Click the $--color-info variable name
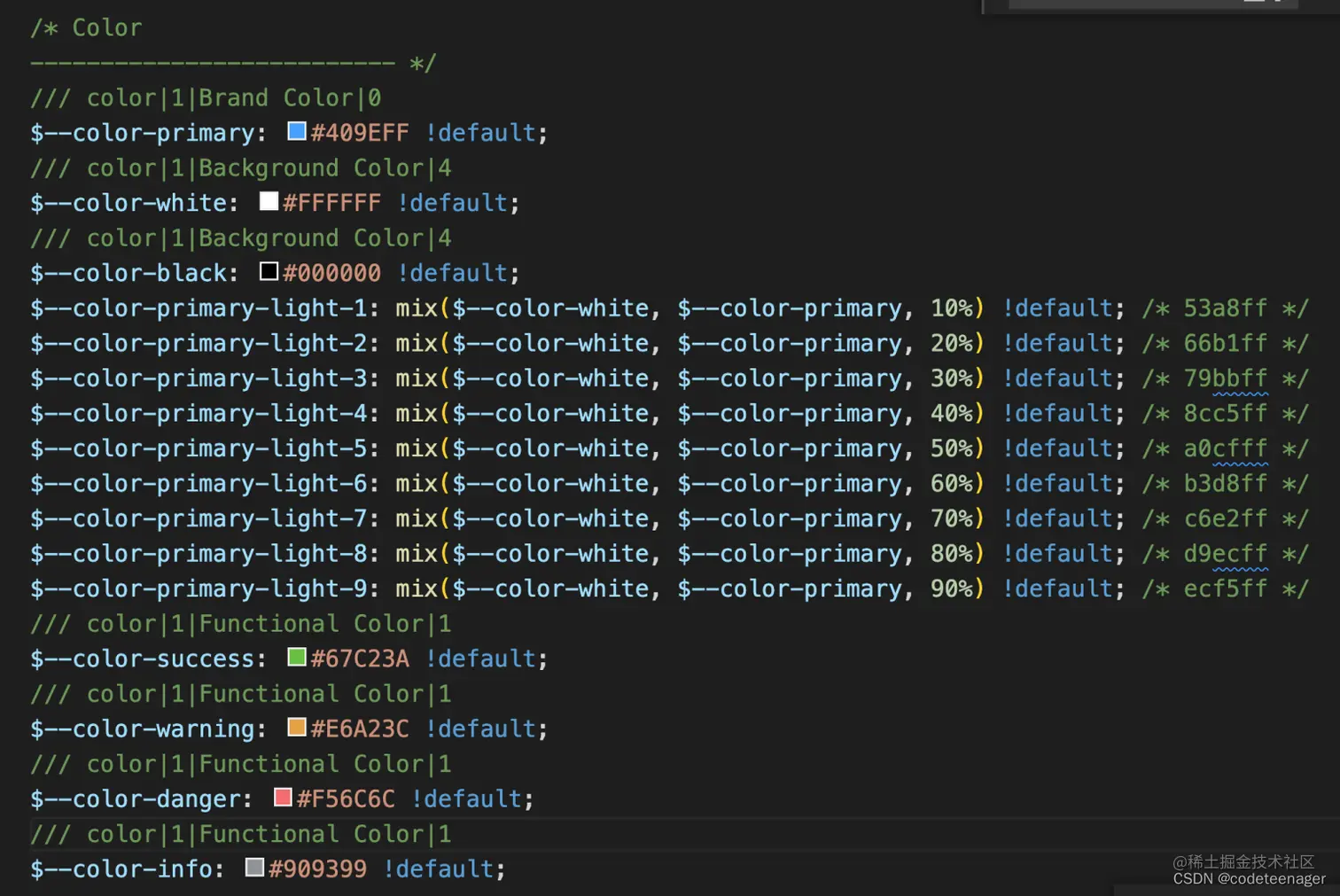This screenshot has height=896, width=1340. [121, 869]
